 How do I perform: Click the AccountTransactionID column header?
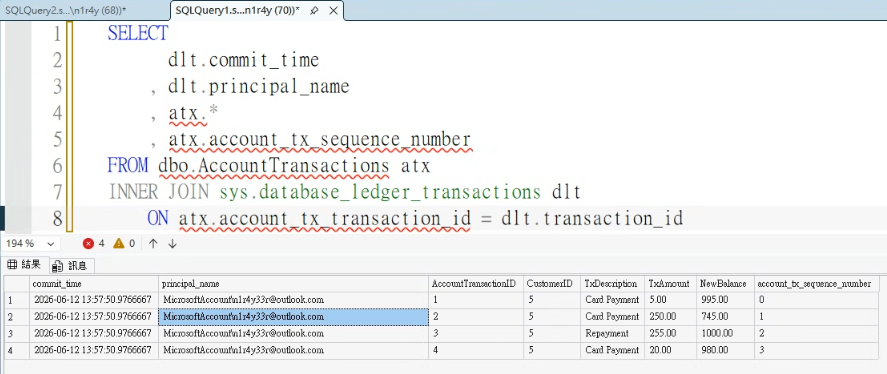tap(475, 283)
